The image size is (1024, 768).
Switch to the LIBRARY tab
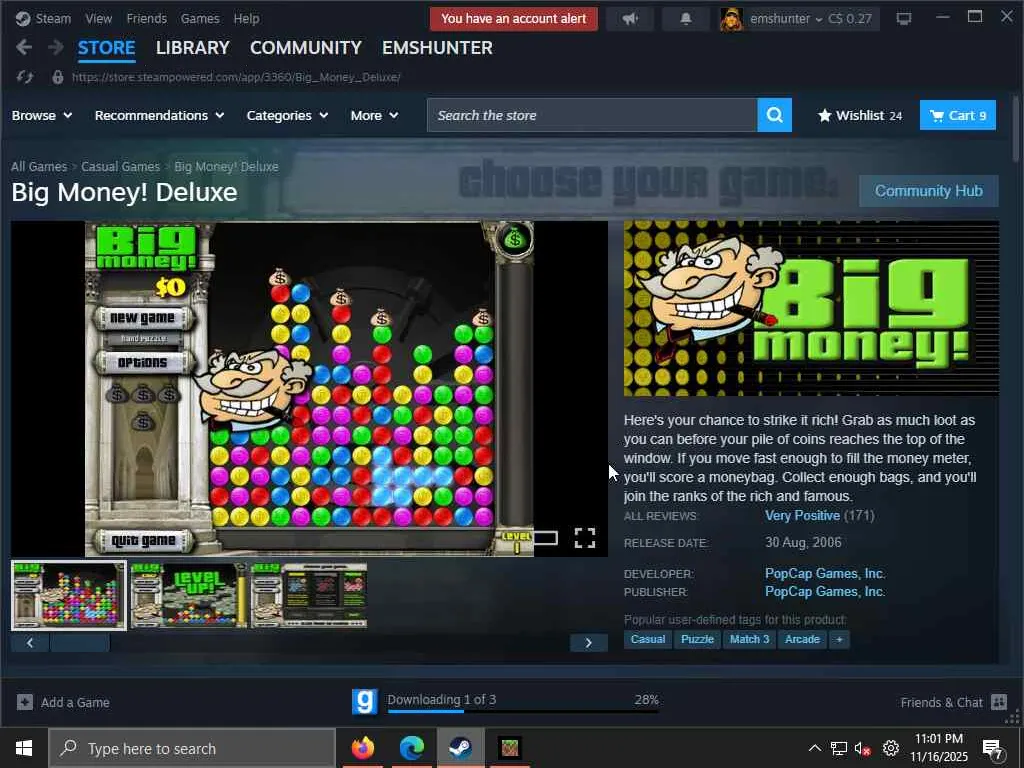point(193,48)
